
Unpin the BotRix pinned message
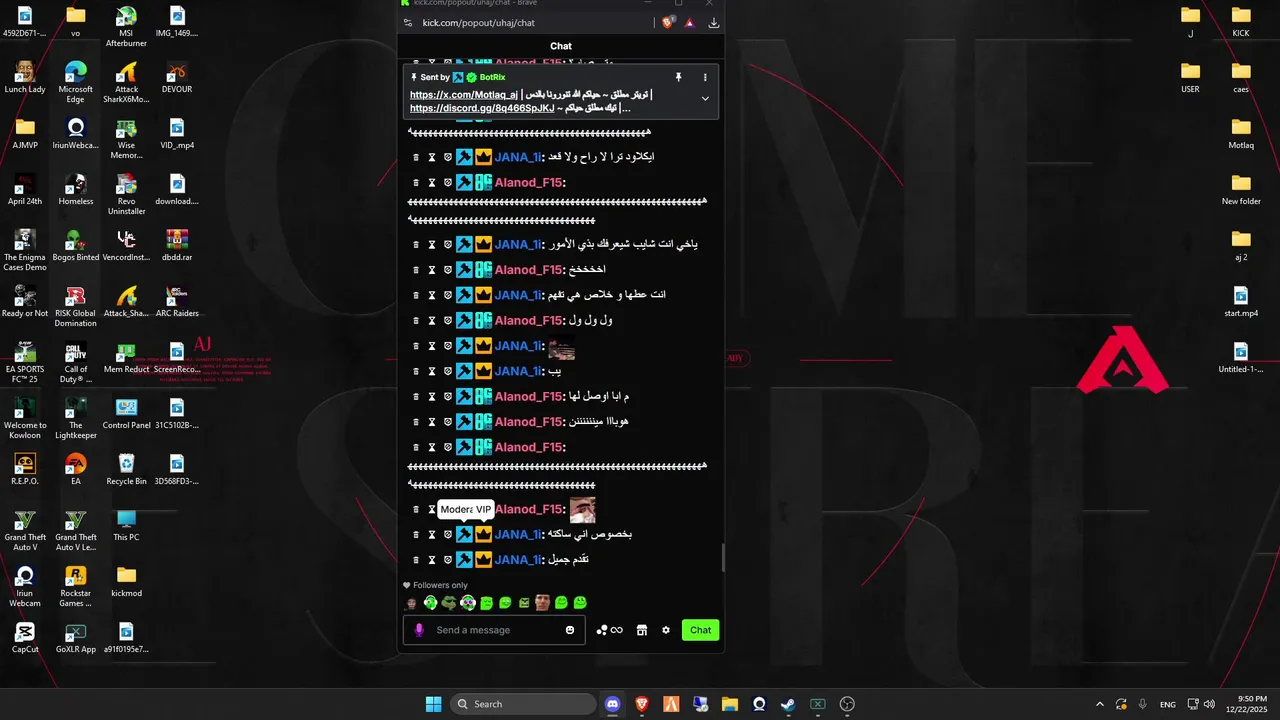click(x=678, y=77)
